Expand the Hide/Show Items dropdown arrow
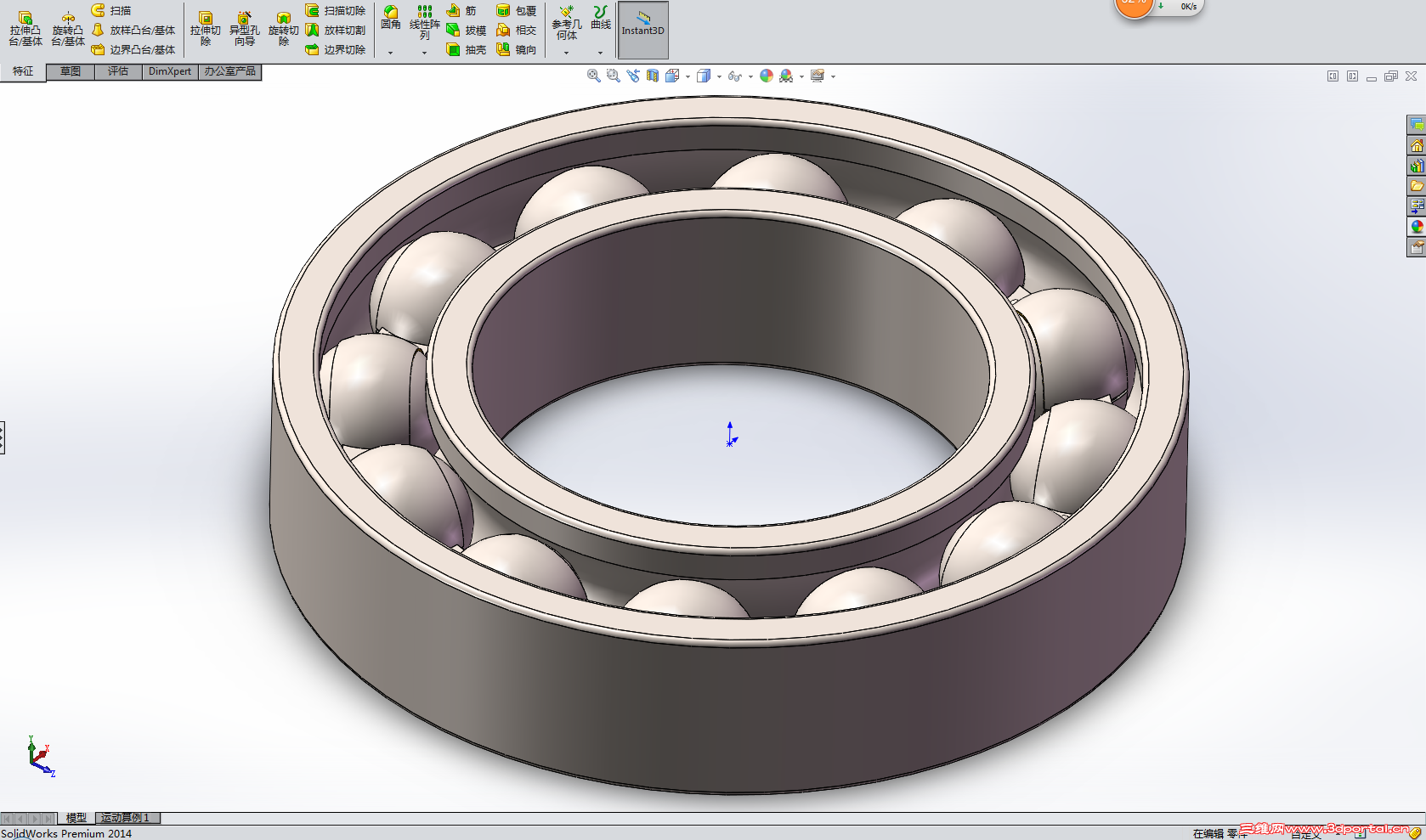Image resolution: width=1426 pixels, height=840 pixels. [x=750, y=76]
